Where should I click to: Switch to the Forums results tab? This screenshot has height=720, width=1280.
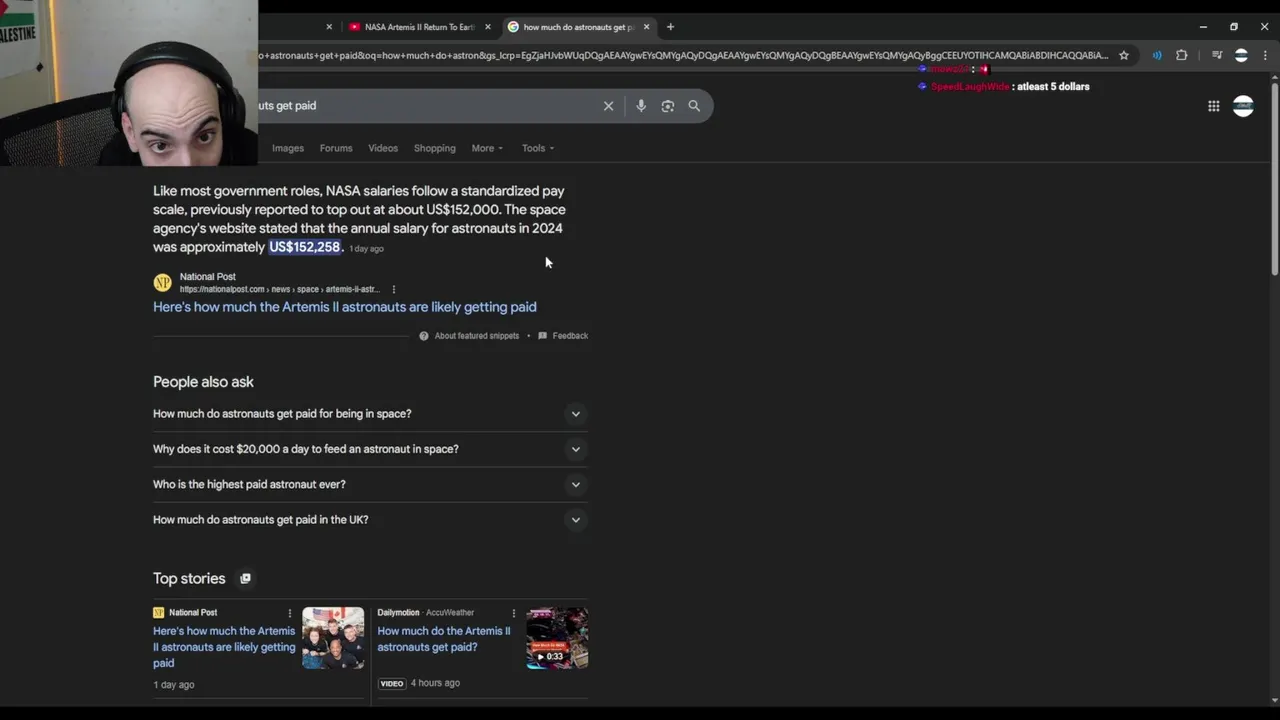pyautogui.click(x=336, y=148)
